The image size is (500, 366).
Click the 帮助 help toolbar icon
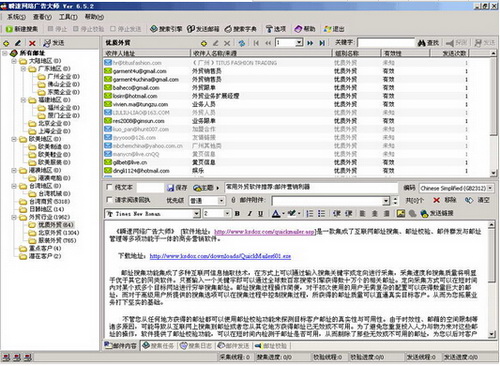click(x=304, y=29)
